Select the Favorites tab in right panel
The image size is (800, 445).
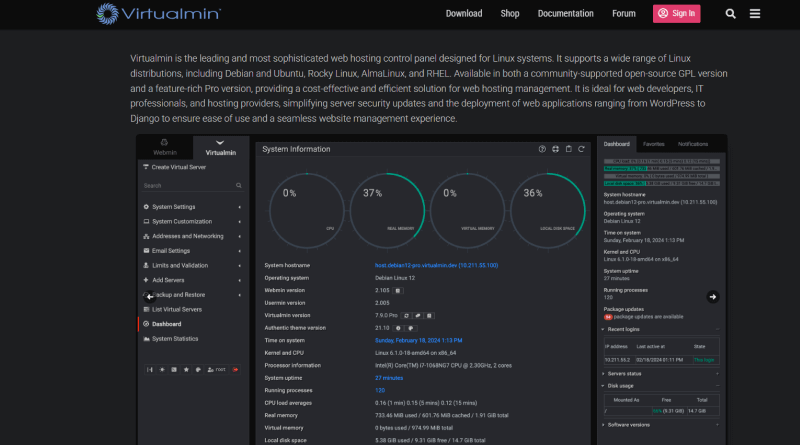(654, 144)
